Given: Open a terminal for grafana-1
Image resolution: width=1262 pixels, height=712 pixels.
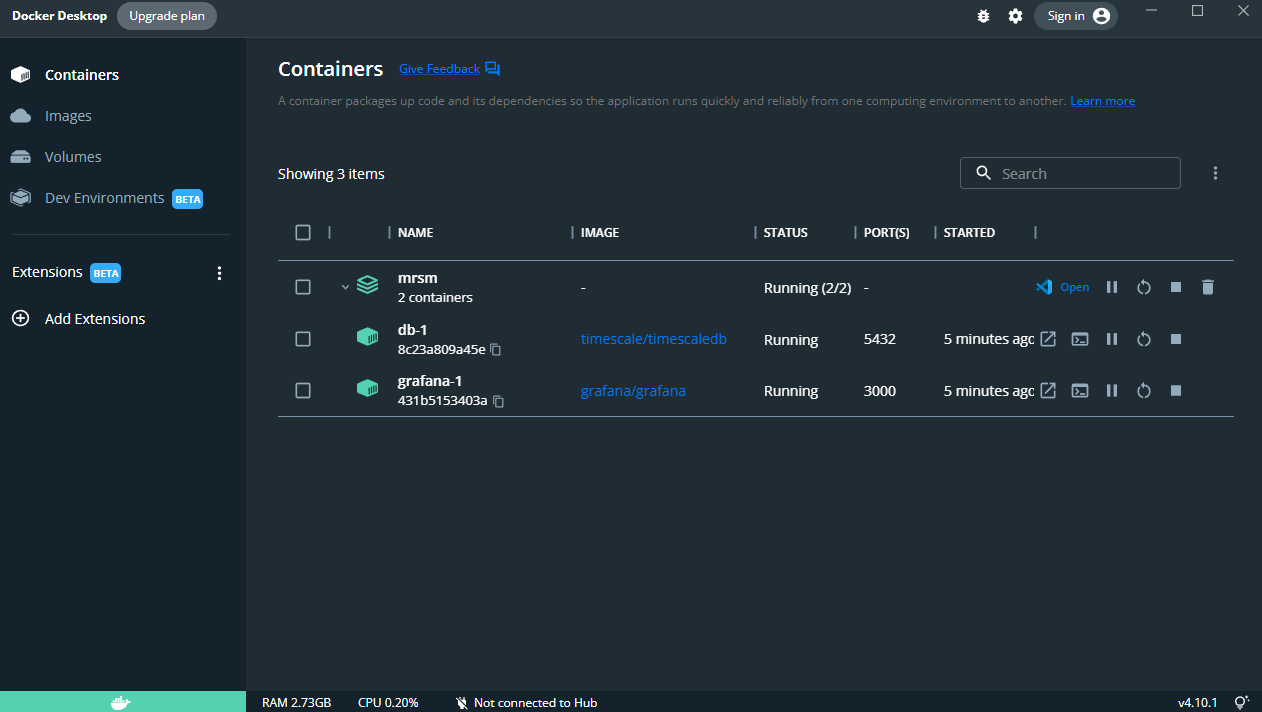Looking at the screenshot, I should click(x=1079, y=390).
